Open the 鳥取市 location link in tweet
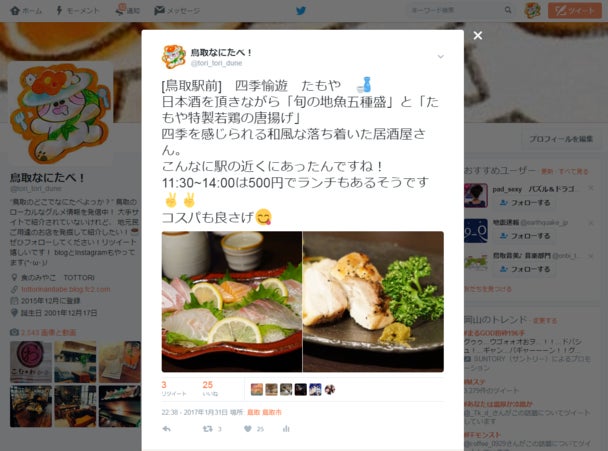Viewport: 608px width, 451px height. pos(272,412)
